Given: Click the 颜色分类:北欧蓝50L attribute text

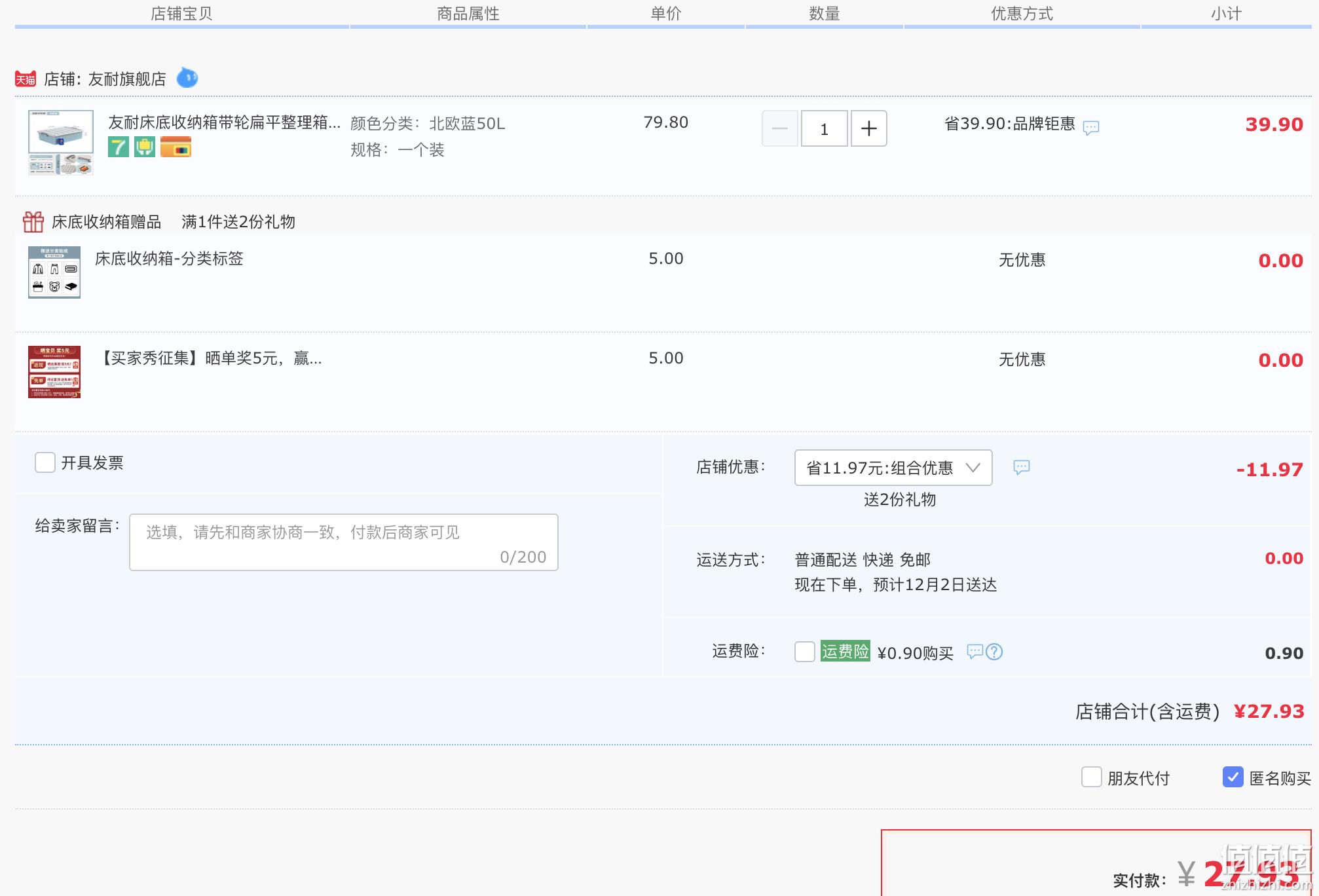Looking at the screenshot, I should 428,124.
